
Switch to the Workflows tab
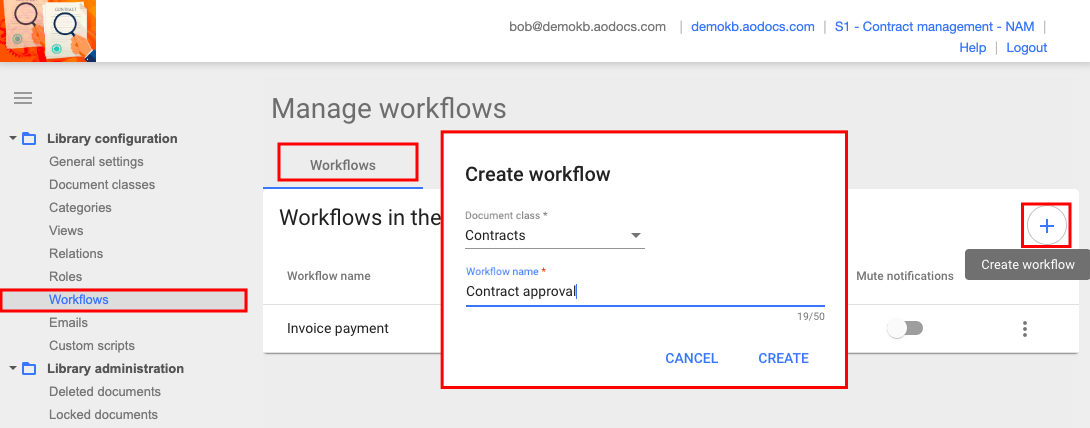(343, 165)
